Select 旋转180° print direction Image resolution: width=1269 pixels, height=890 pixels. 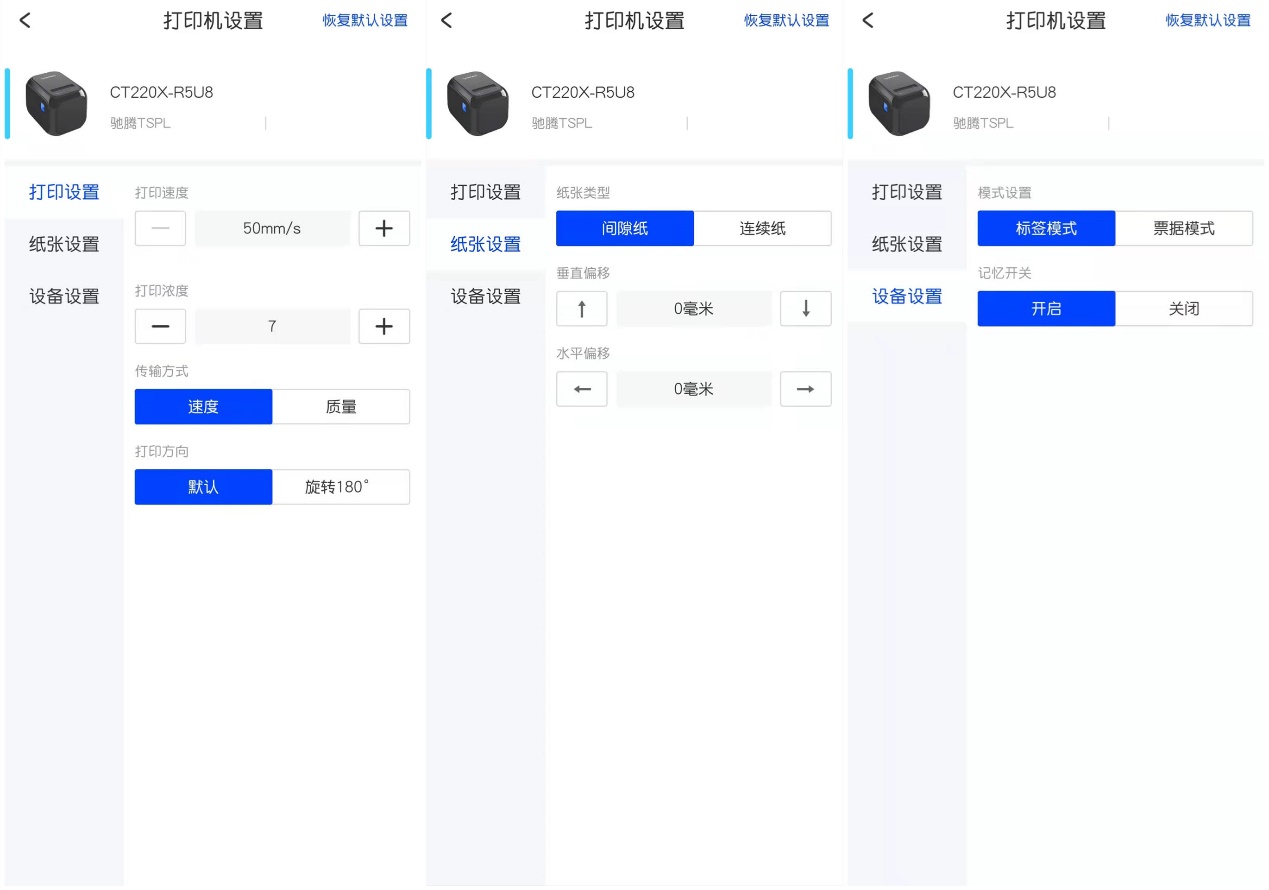[341, 487]
